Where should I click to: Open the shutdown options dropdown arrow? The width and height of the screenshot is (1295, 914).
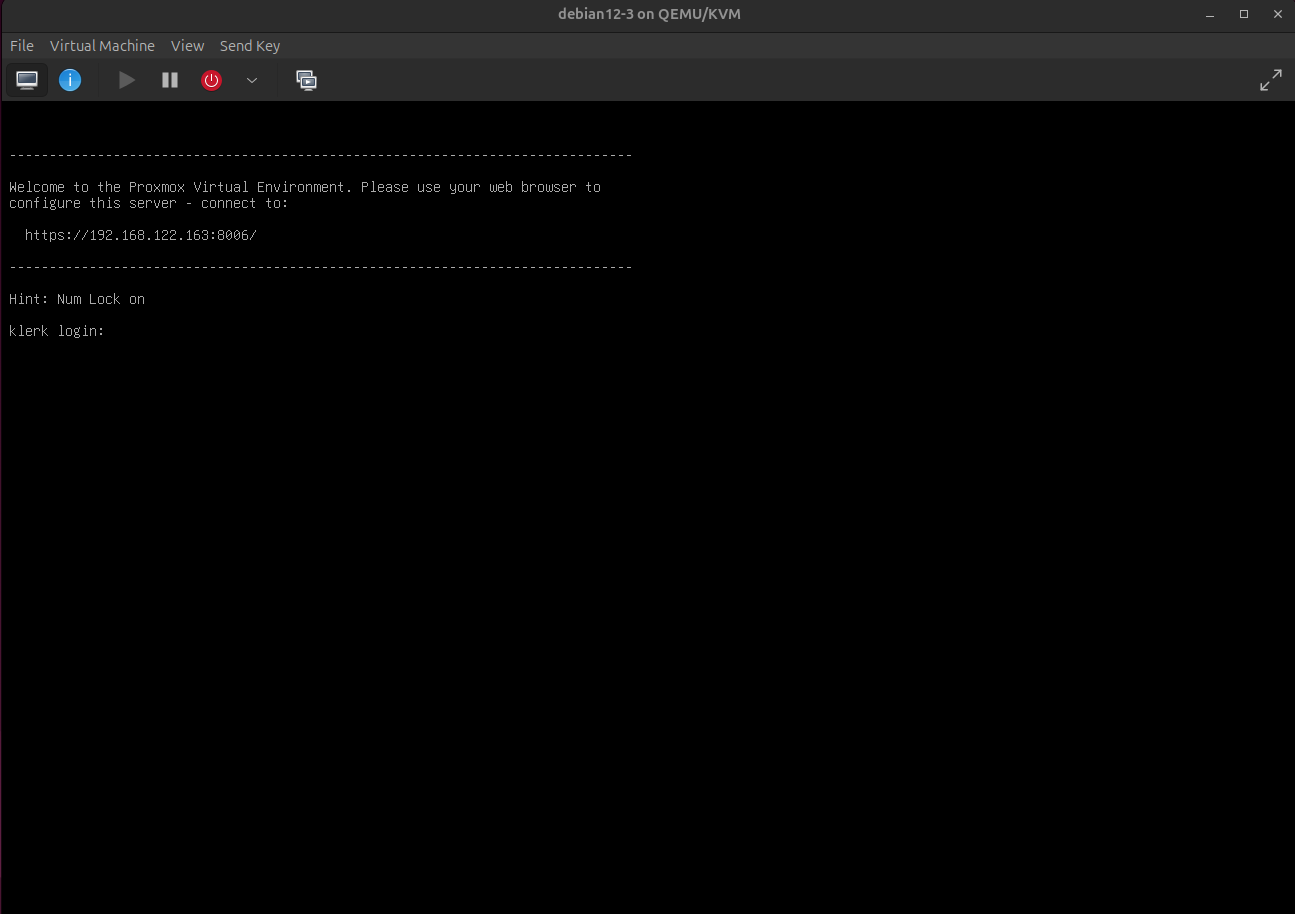coord(251,80)
